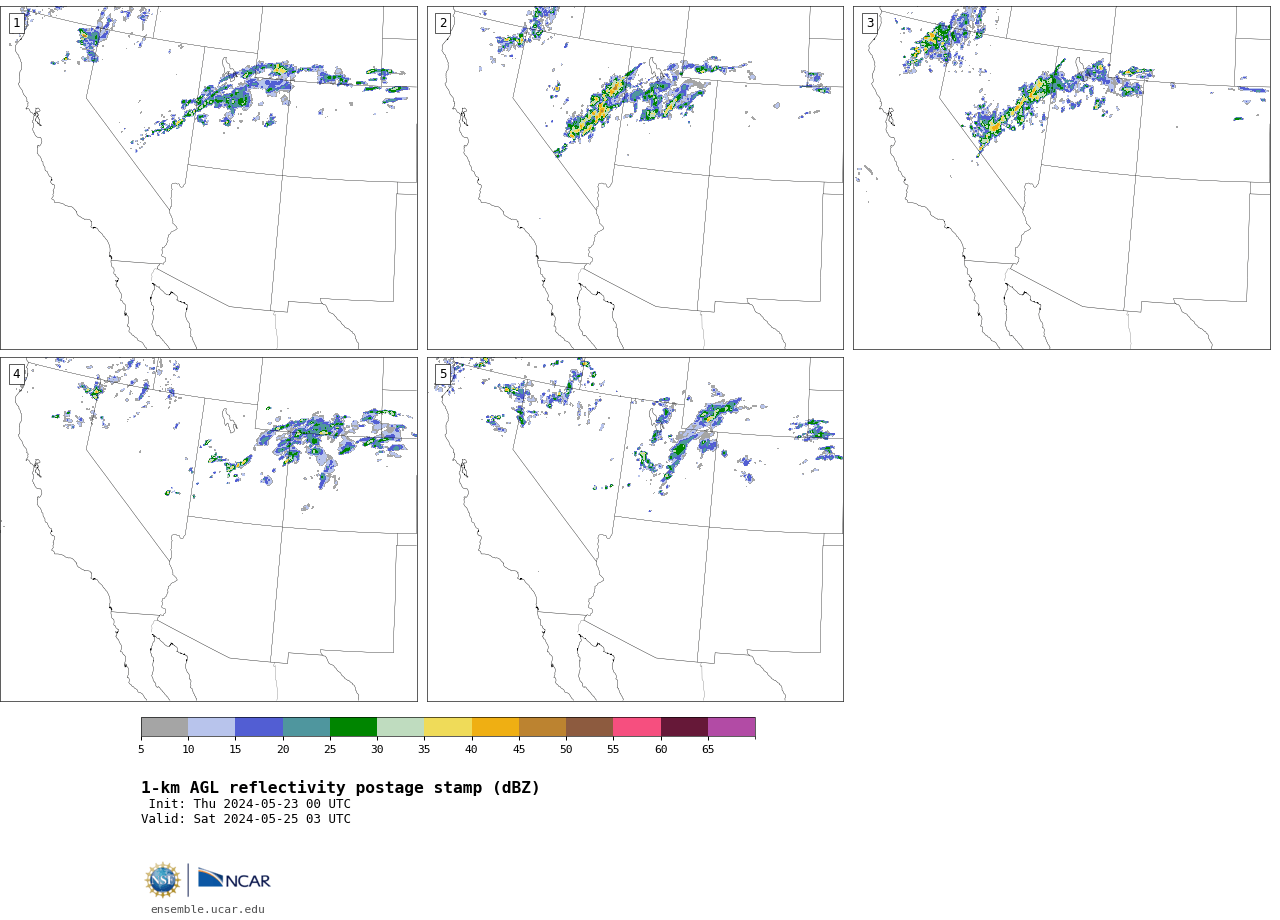
Task: Click the colorbar tick label 5
Action: point(141,749)
